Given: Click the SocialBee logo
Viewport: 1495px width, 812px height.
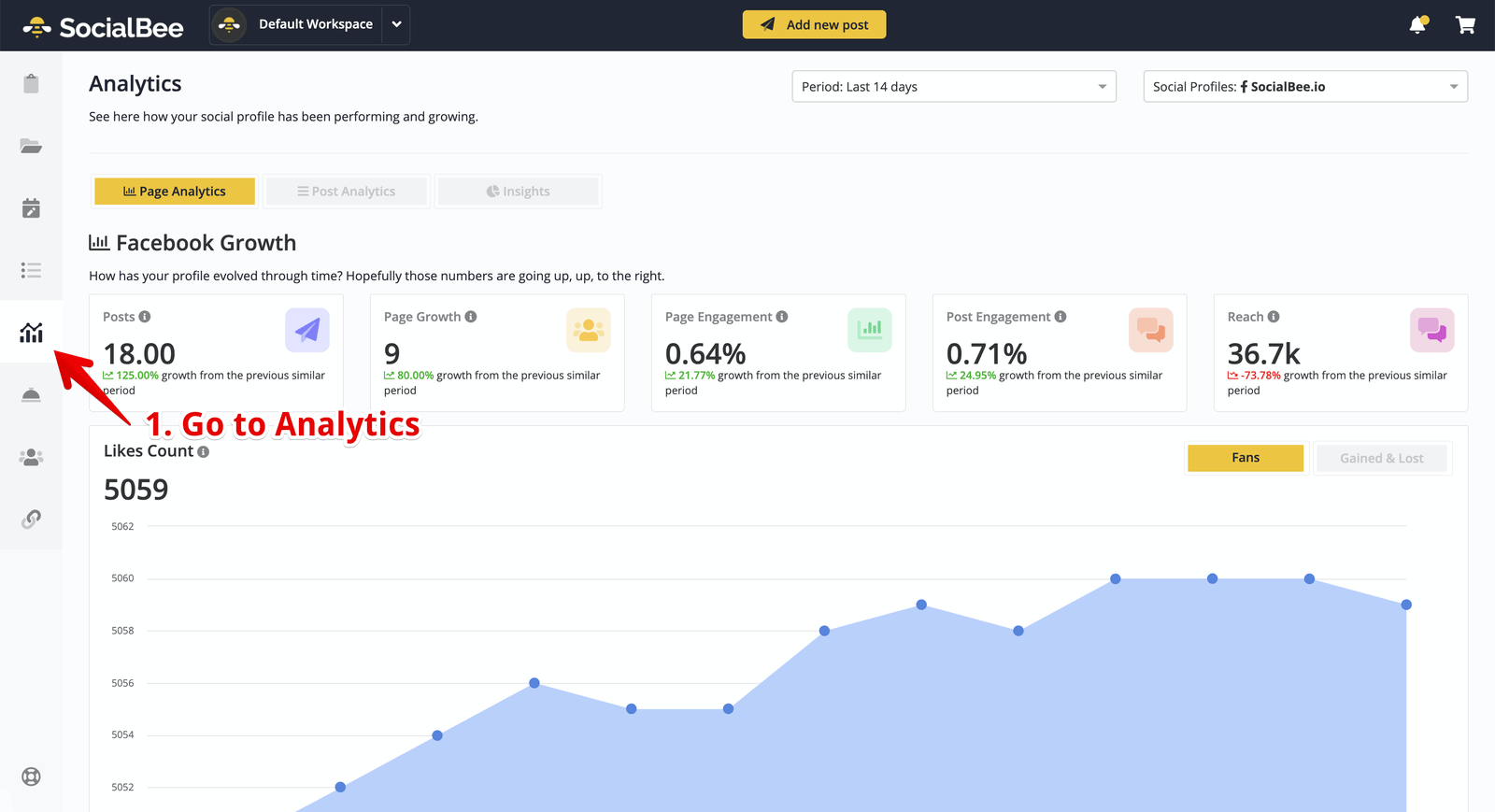Looking at the screenshot, I should [103, 27].
